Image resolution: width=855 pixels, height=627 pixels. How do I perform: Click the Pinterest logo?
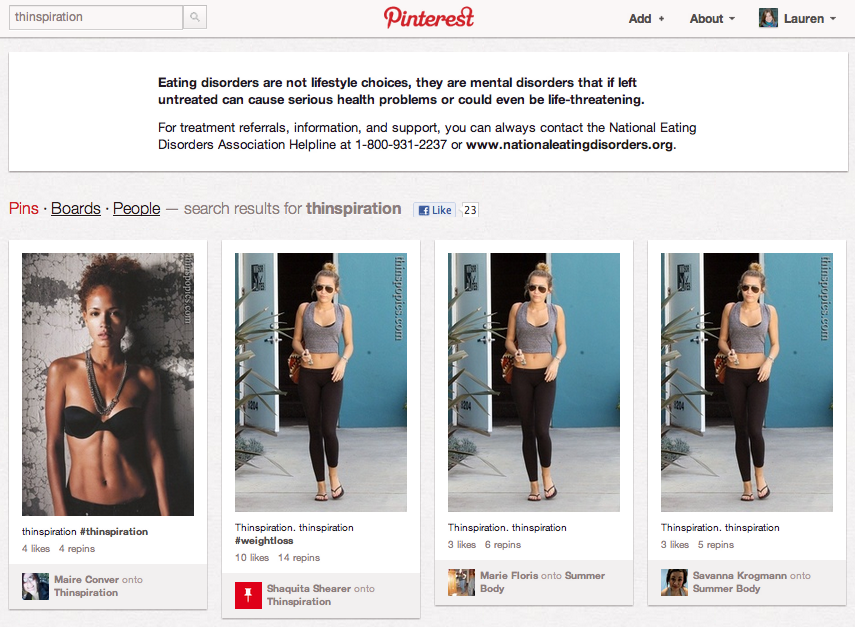point(429,17)
